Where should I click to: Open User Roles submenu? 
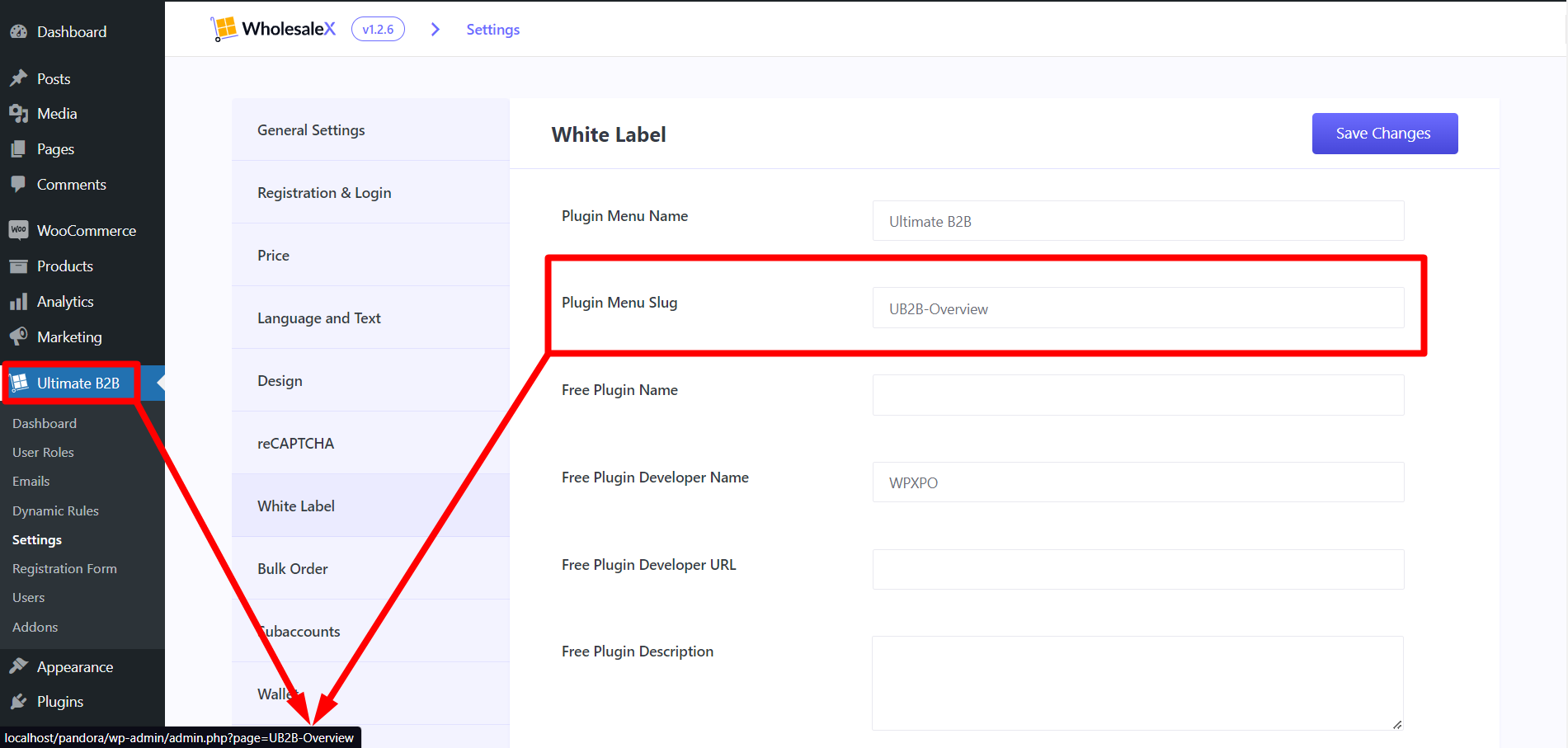pyautogui.click(x=43, y=452)
